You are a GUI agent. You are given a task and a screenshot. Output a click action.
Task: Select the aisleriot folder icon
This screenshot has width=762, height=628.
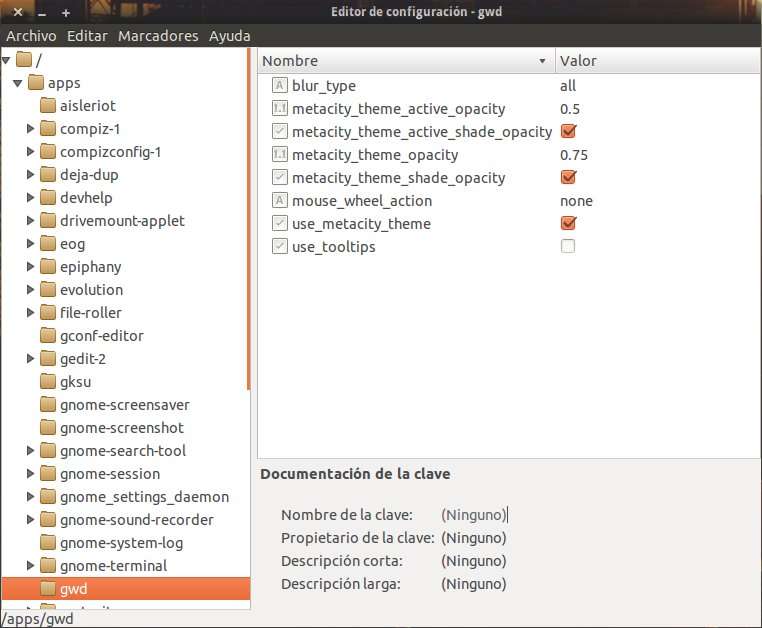48,106
